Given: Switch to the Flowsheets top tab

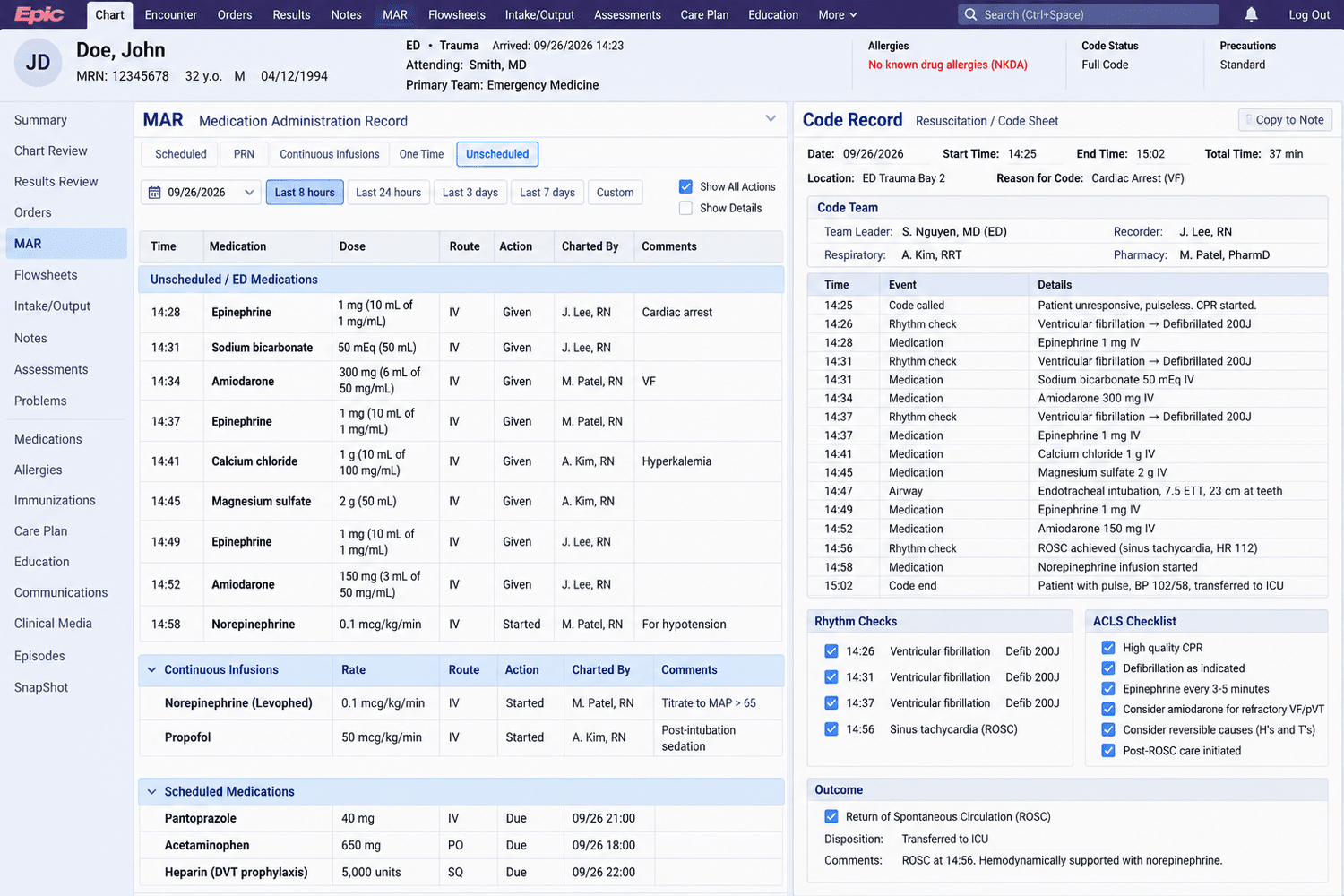Looking at the screenshot, I should point(457,14).
